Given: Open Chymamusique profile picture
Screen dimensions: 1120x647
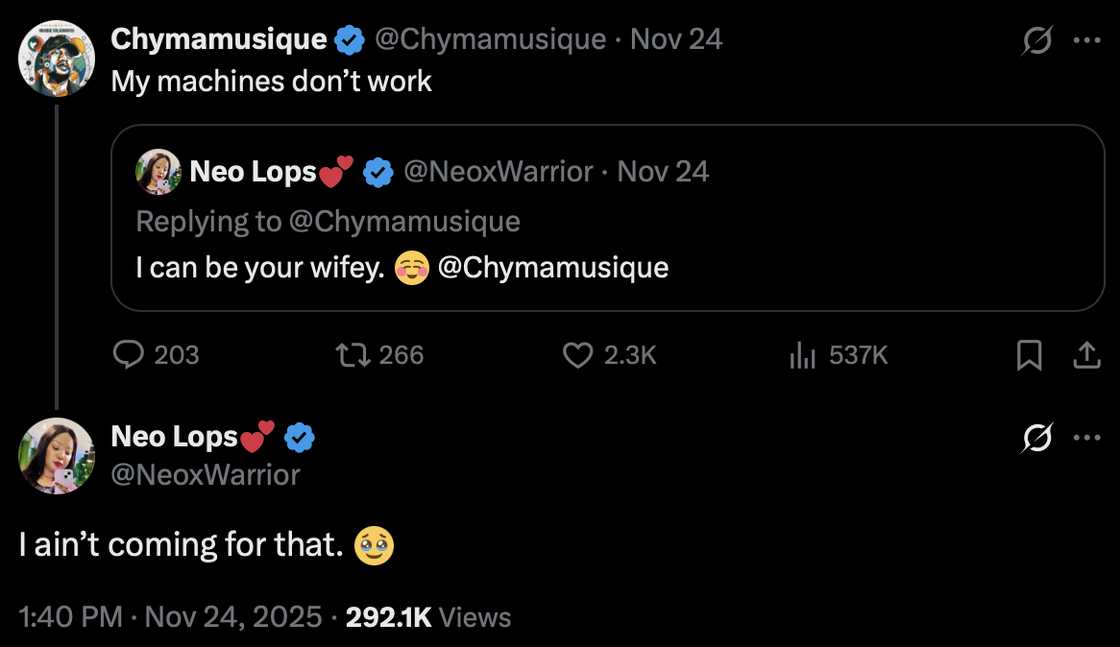Looking at the screenshot, I should (x=57, y=58).
